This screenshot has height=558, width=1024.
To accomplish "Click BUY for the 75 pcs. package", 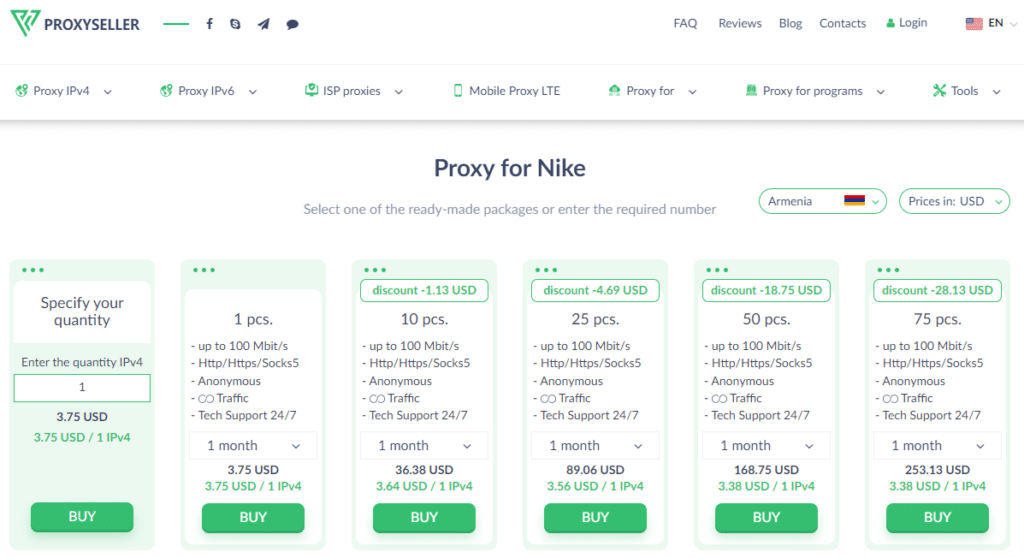I will coord(938,517).
